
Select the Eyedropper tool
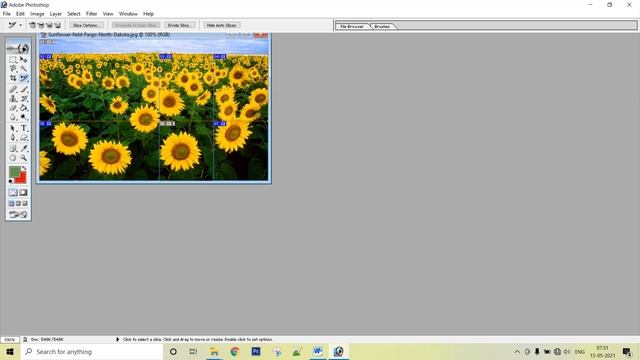(x=24, y=148)
